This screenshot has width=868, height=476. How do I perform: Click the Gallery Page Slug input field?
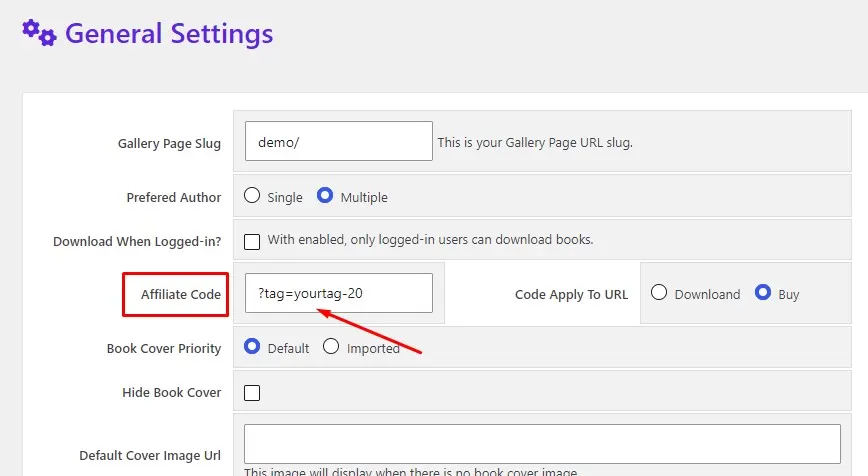339,141
